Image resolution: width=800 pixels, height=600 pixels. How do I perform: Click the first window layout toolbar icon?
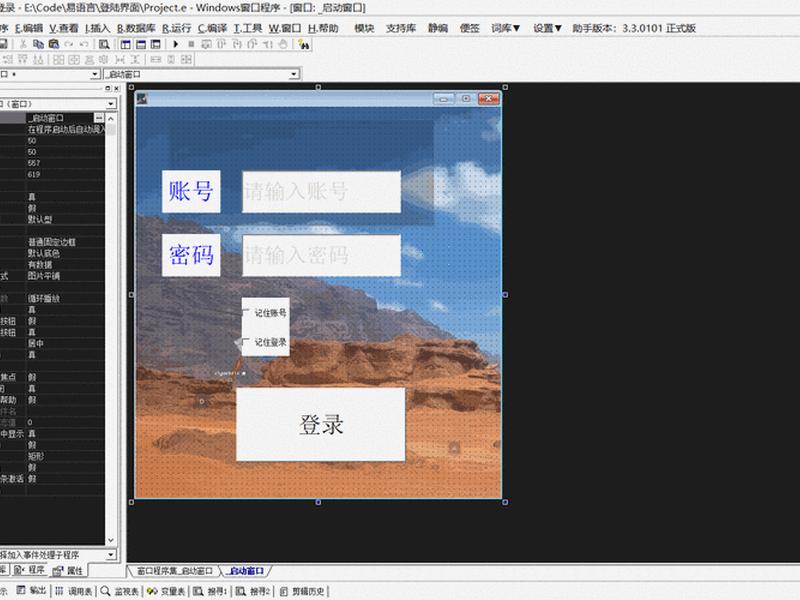[x=126, y=44]
